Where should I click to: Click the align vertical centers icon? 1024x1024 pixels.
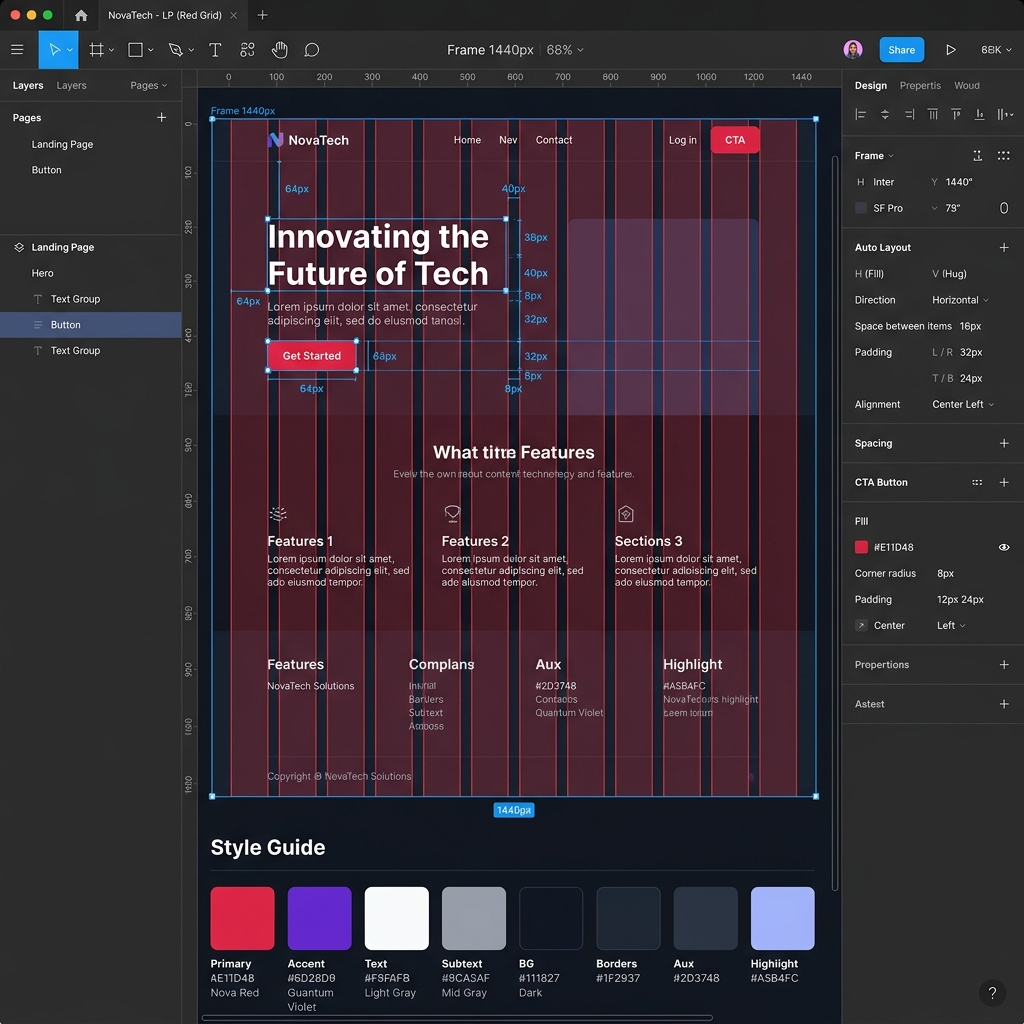pyautogui.click(x=956, y=114)
